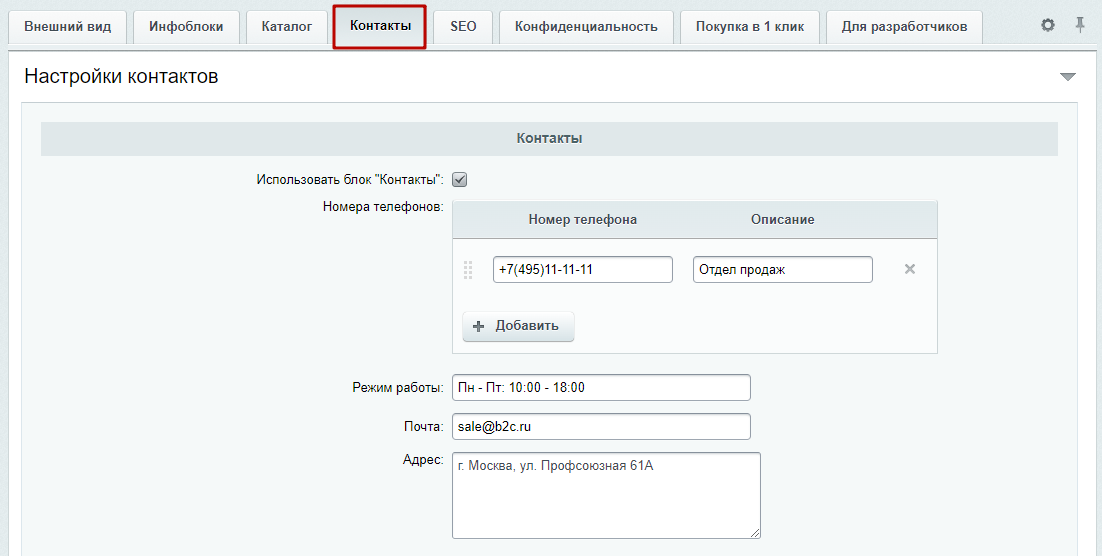This screenshot has width=1102, height=556.
Task: Switch to Покупка в 1 клик tab
Action: (x=750, y=27)
